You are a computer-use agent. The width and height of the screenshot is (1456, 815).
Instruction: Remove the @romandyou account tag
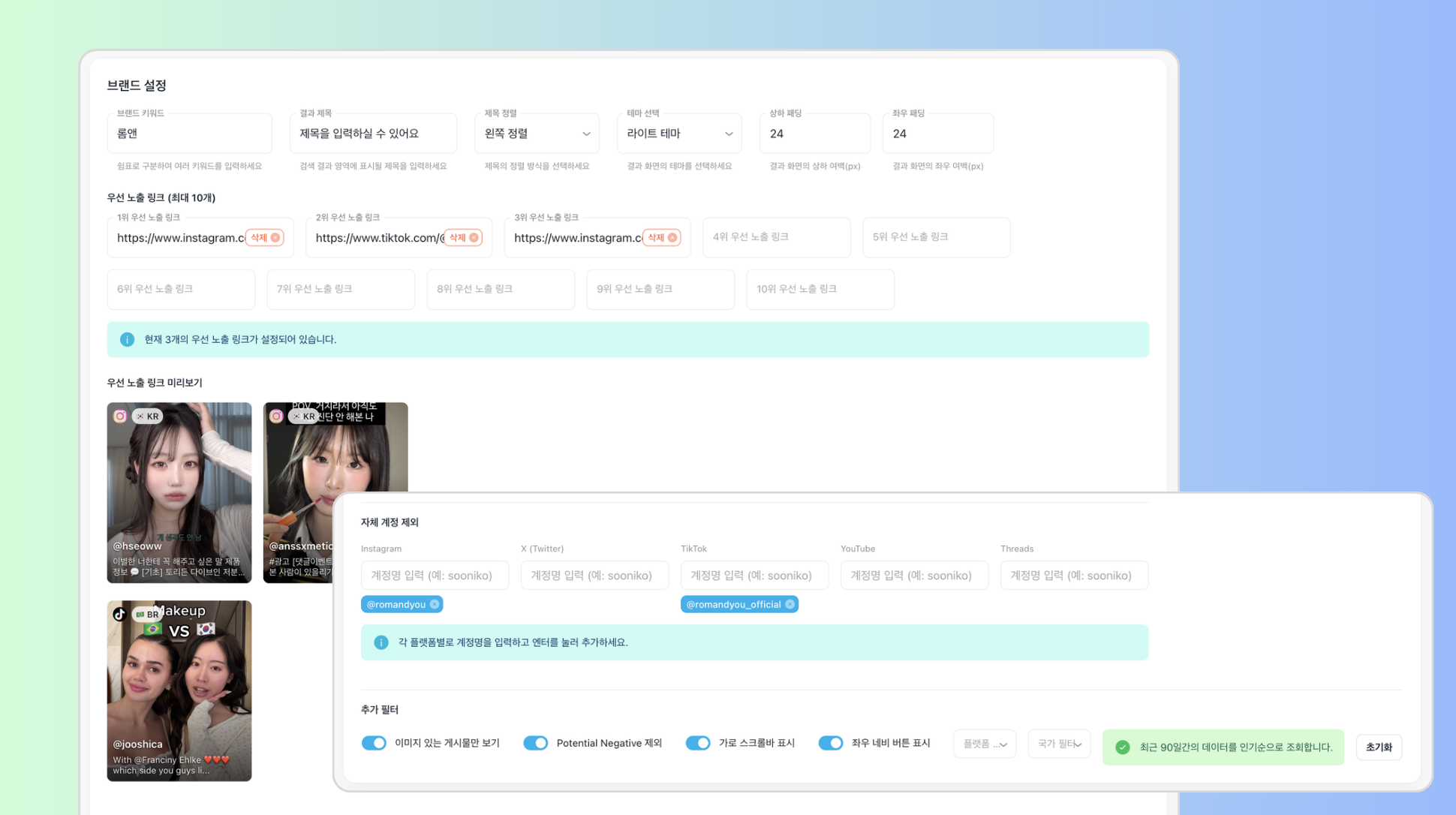point(435,605)
